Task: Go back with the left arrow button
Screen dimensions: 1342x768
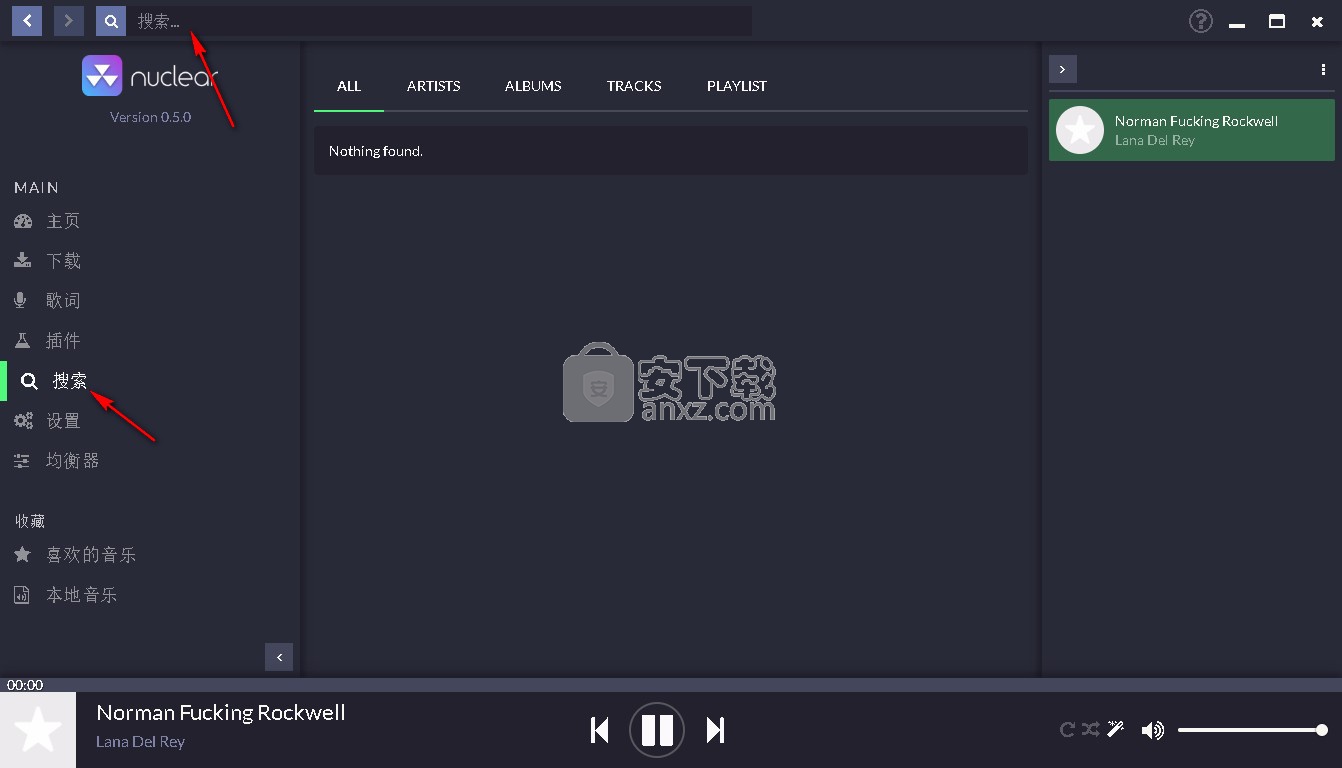Action: click(27, 21)
